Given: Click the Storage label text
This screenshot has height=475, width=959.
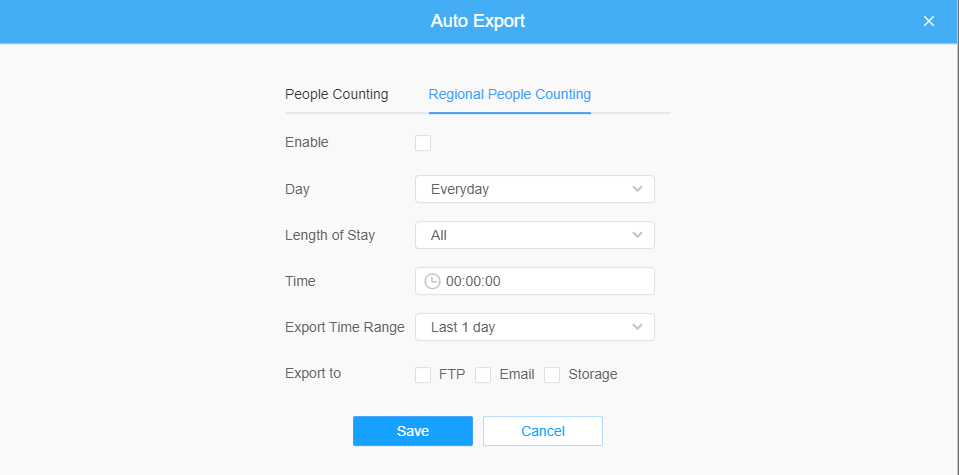Looking at the screenshot, I should pyautogui.click(x=593, y=374).
